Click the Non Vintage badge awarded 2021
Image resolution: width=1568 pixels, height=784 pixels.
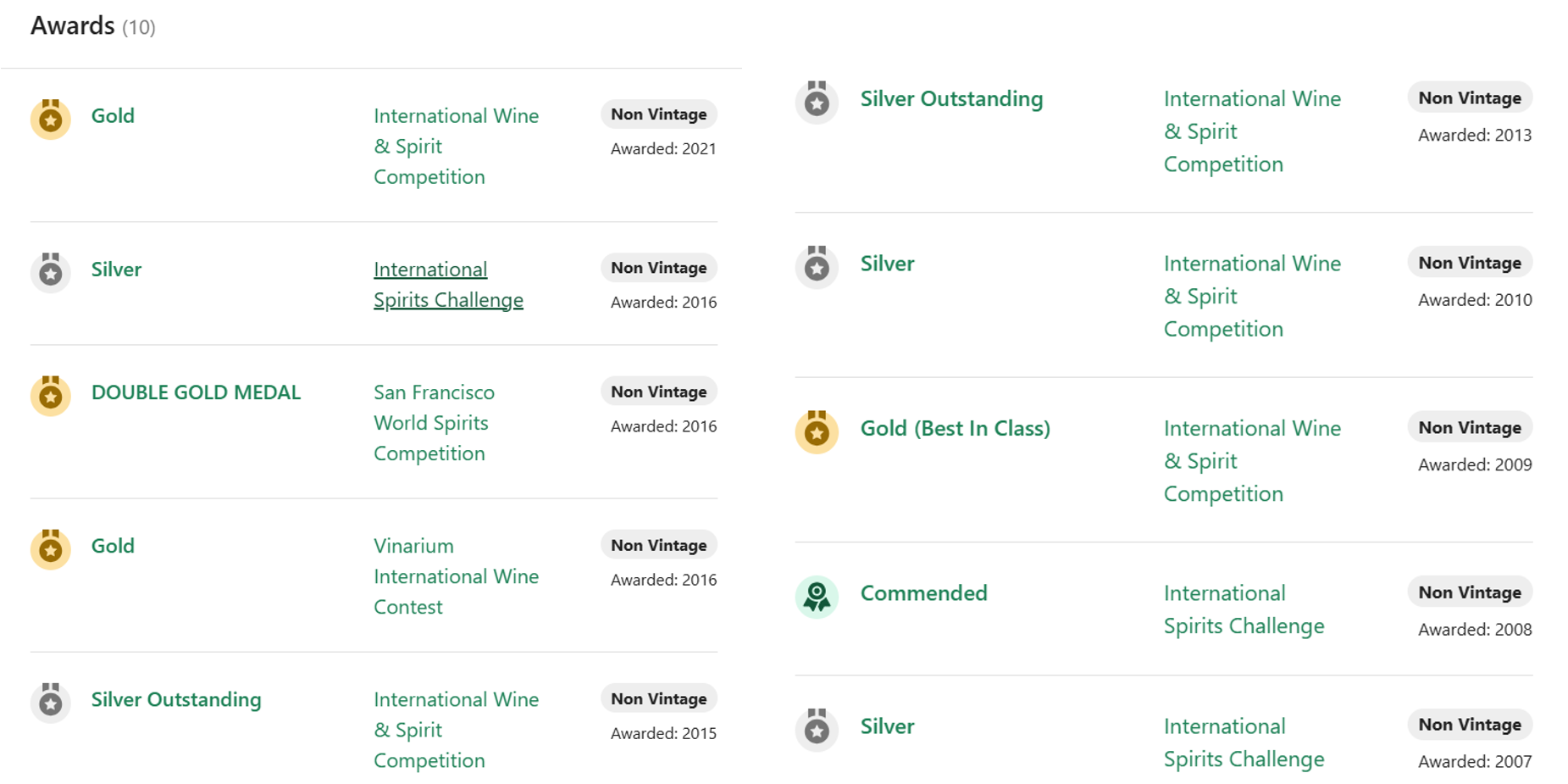(x=658, y=114)
